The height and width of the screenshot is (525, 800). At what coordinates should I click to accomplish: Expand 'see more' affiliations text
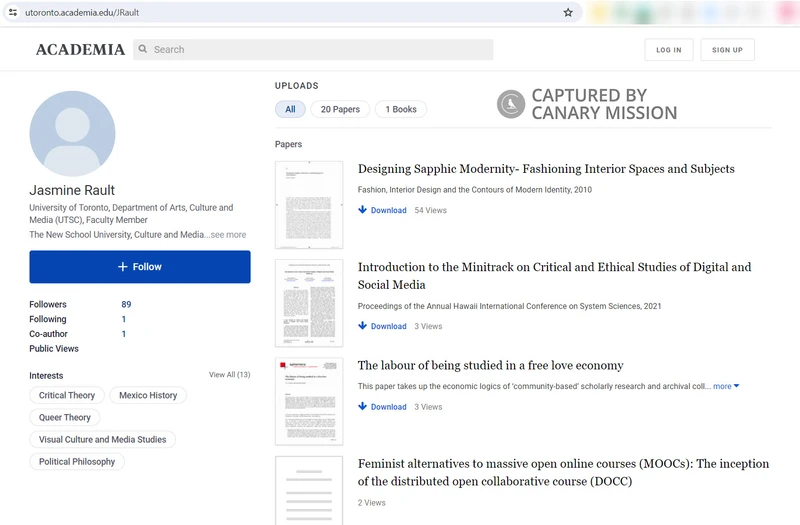228,235
